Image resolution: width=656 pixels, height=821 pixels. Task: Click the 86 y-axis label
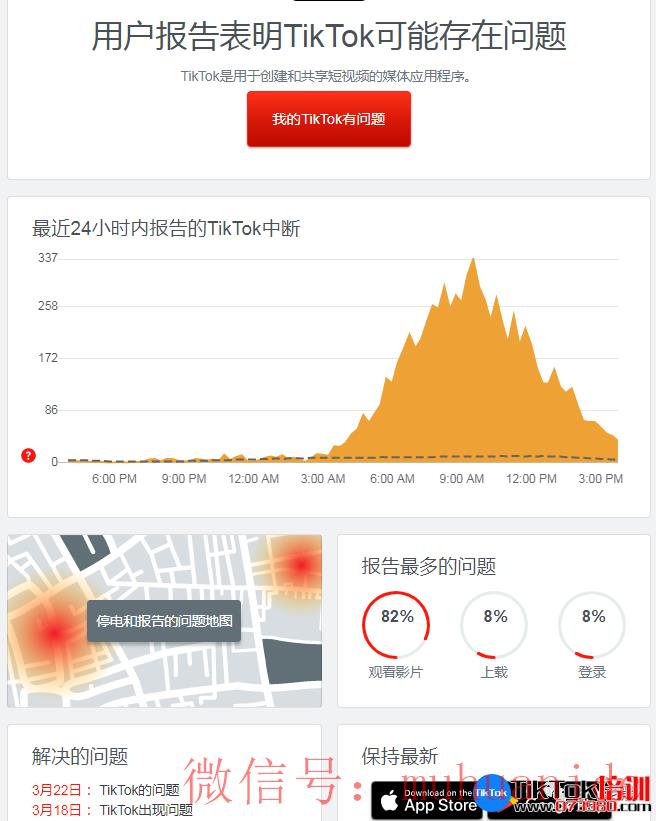tap(51, 410)
